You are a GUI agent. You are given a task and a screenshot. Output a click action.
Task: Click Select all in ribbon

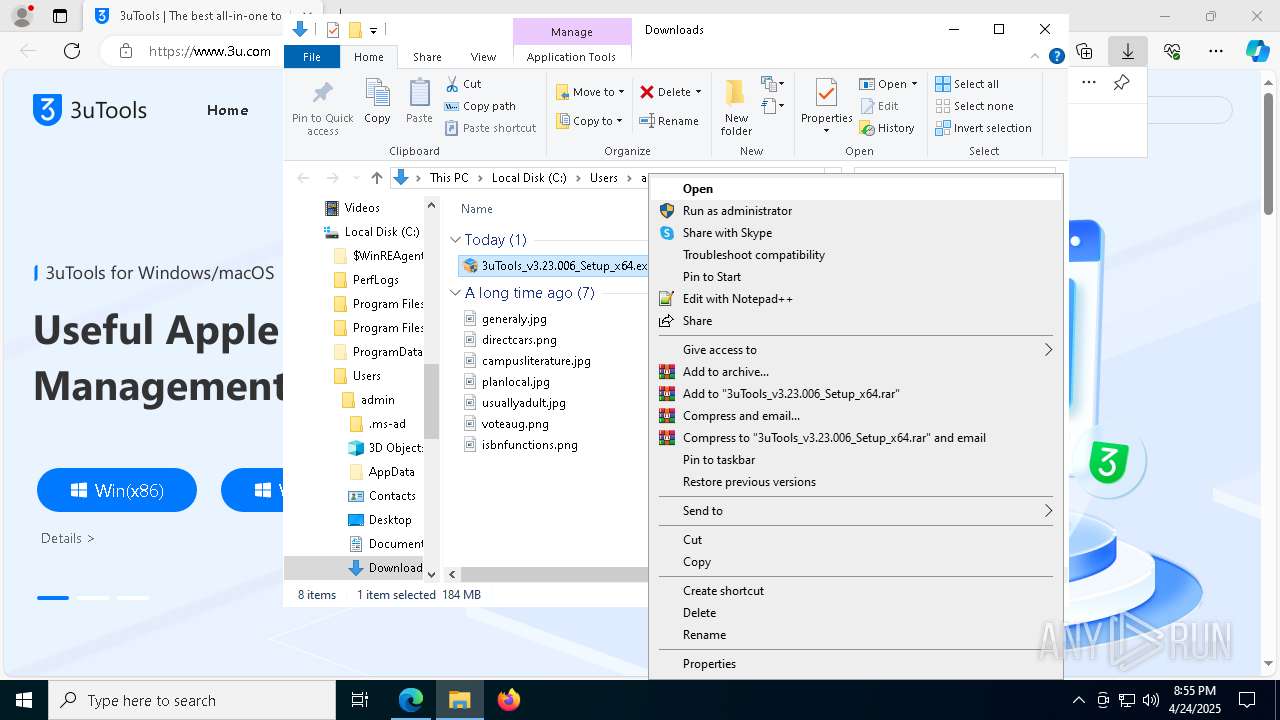pyautogui.click(x=967, y=84)
